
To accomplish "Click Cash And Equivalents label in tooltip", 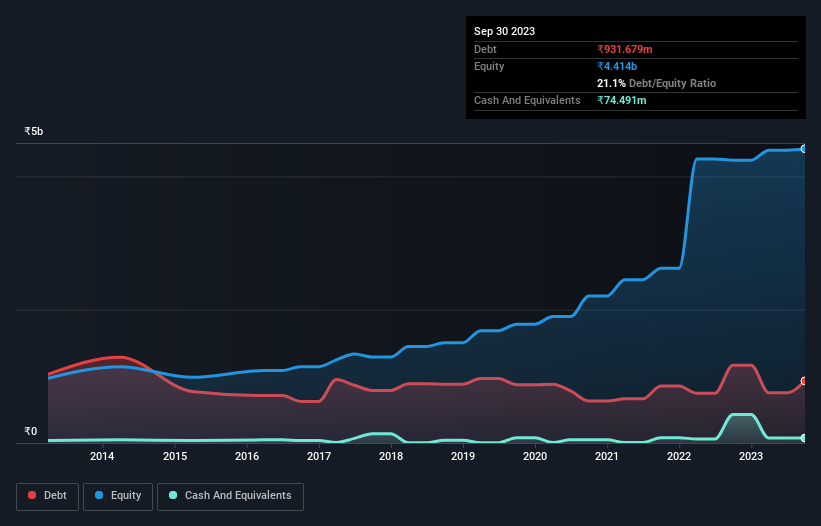I will tap(527, 100).
